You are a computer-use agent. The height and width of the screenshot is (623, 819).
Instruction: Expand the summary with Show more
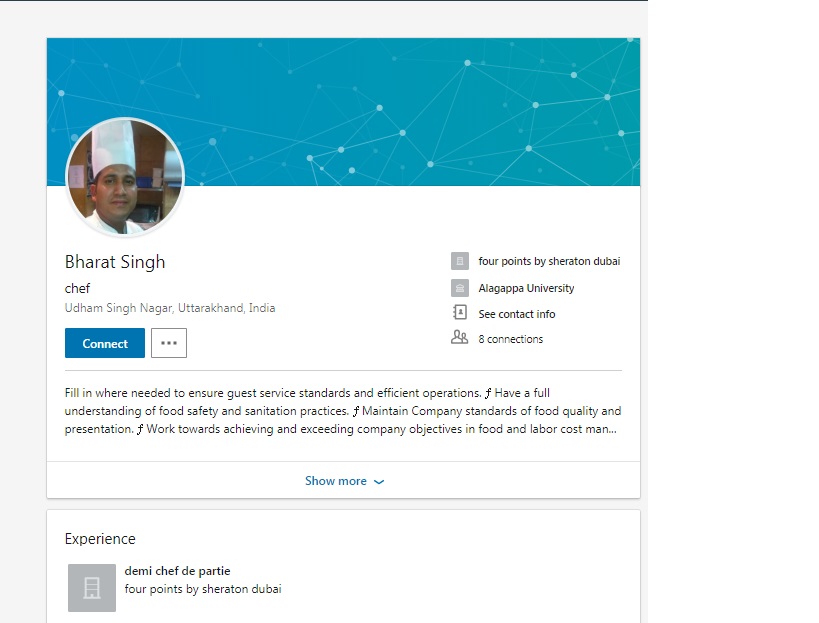336,481
